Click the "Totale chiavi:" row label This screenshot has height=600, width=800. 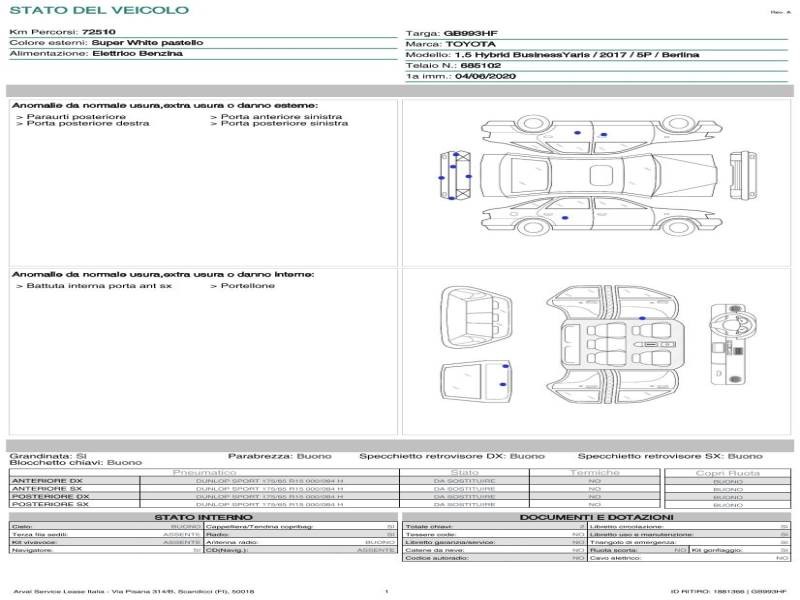point(429,527)
